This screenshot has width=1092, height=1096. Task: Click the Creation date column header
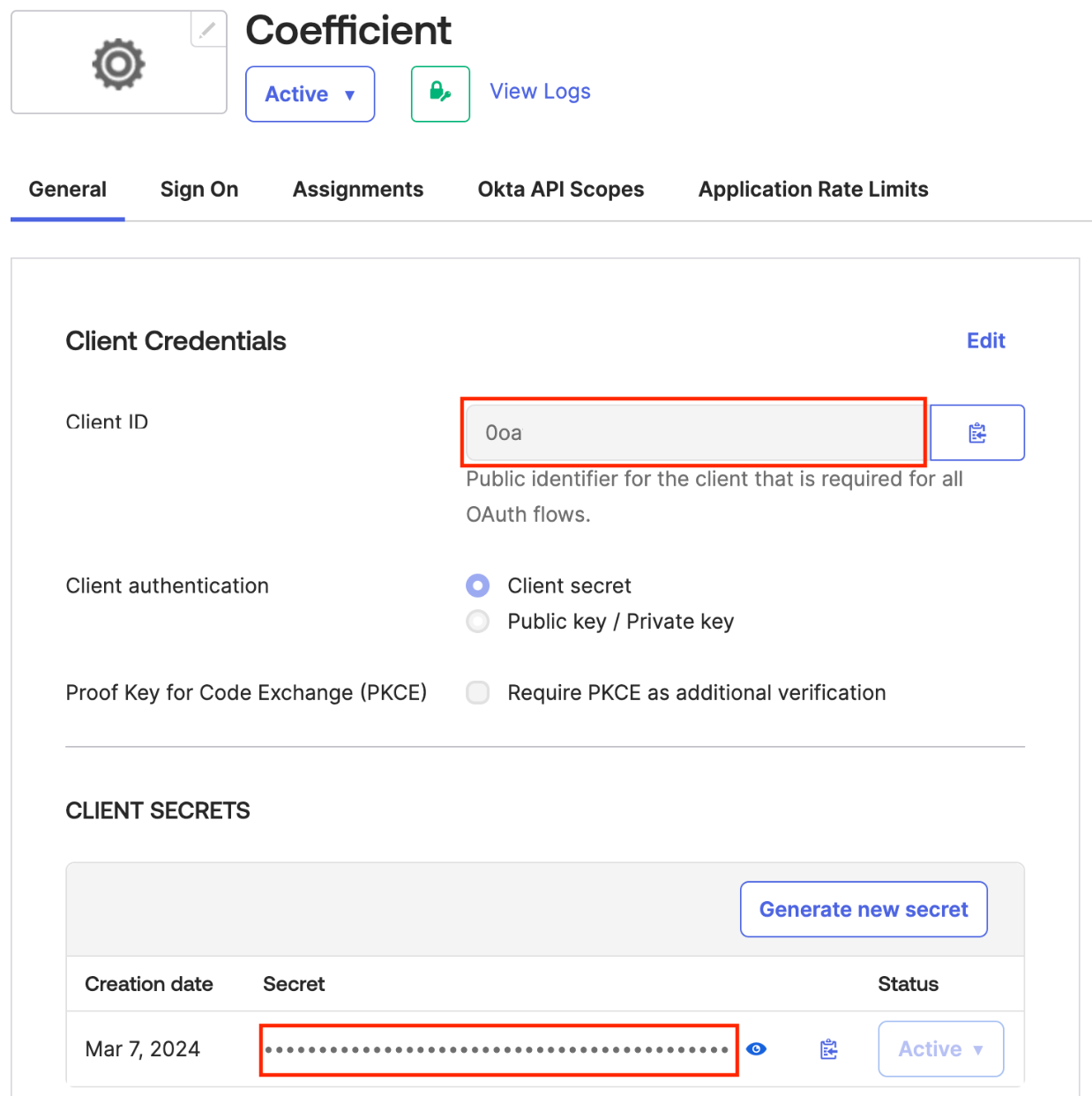point(149,984)
